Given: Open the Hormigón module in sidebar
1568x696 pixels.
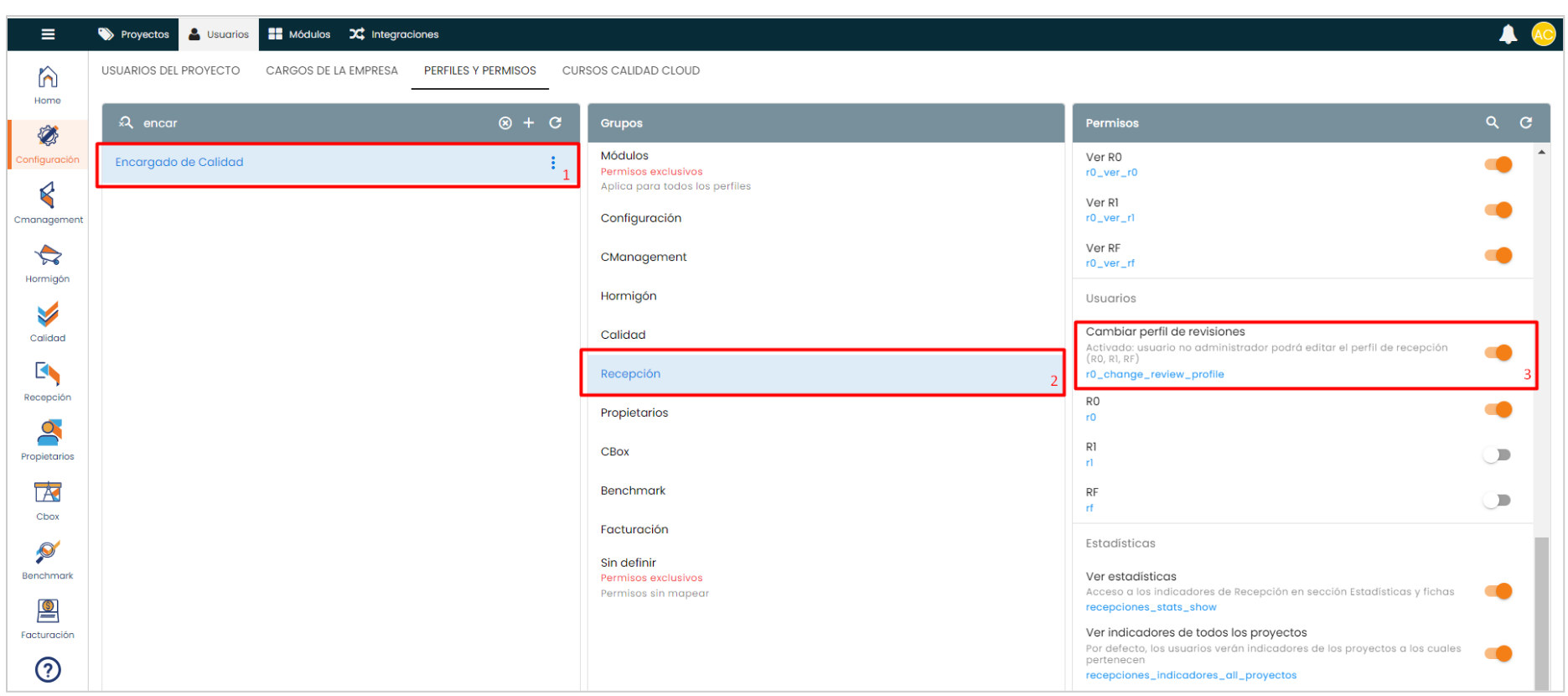Looking at the screenshot, I should (x=48, y=263).
